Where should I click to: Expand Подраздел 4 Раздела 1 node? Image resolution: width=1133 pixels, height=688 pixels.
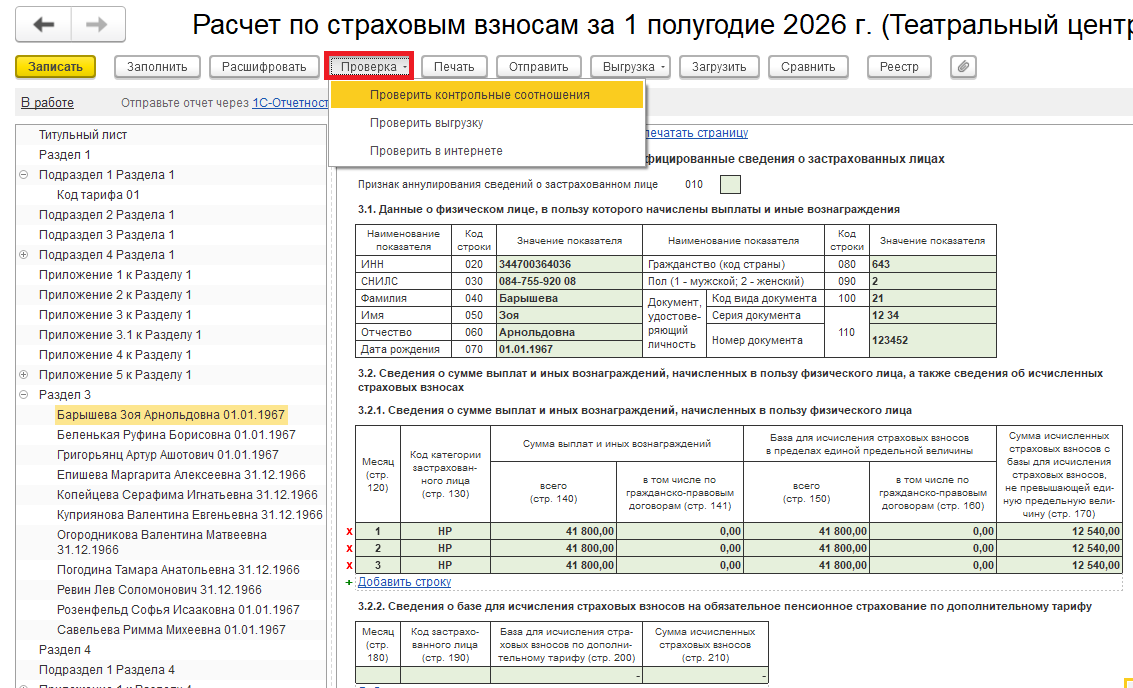tap(23, 254)
